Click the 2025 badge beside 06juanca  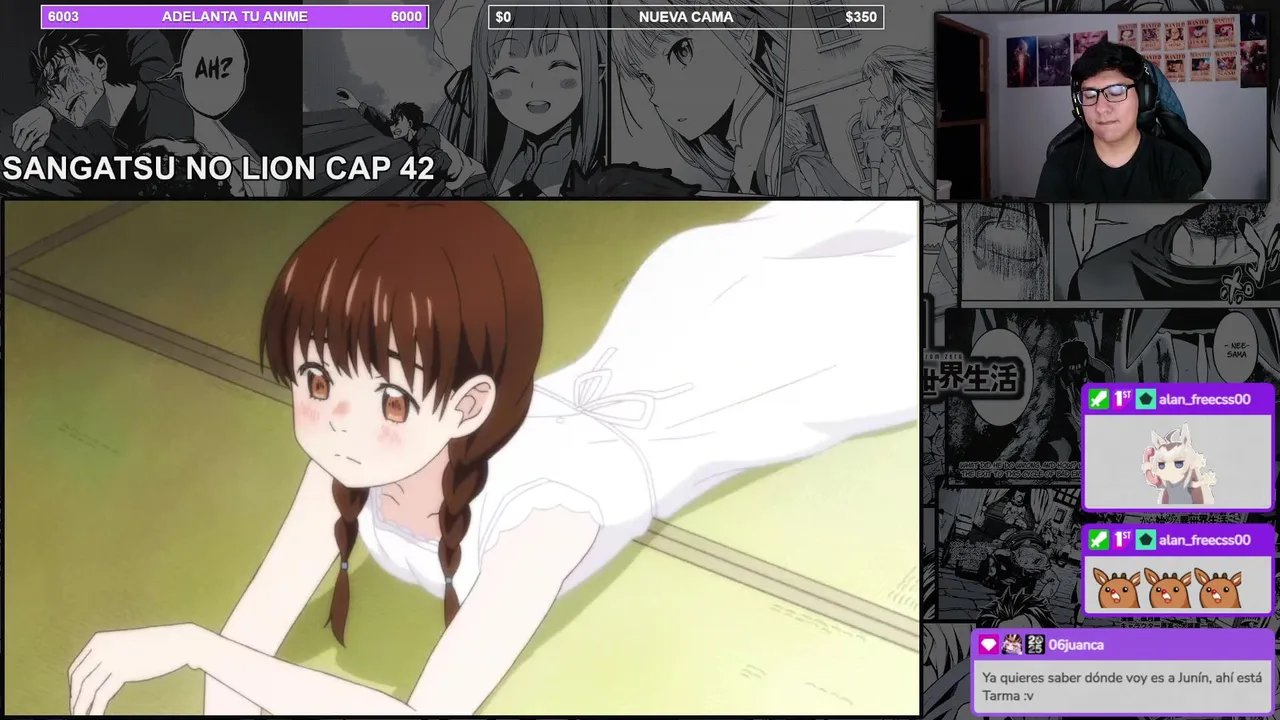pos(1035,645)
